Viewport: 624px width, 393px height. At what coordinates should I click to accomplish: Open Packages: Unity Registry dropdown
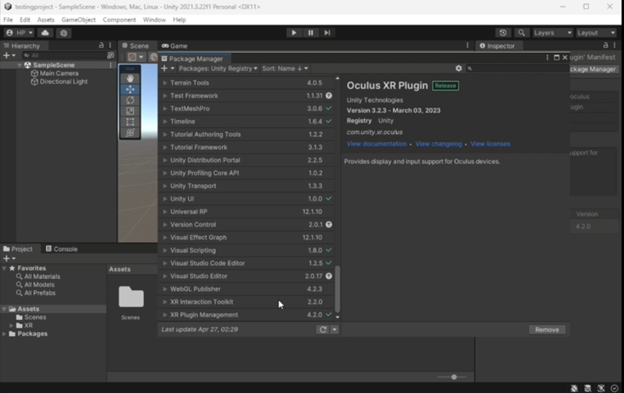click(218, 68)
